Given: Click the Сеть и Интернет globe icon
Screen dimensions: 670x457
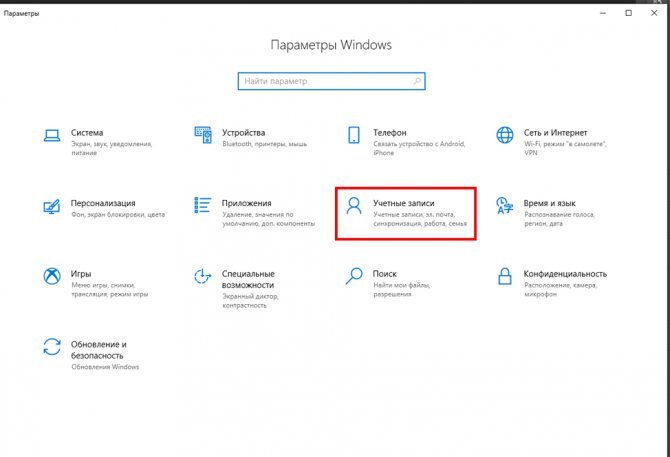Looking at the screenshot, I should (x=505, y=135).
